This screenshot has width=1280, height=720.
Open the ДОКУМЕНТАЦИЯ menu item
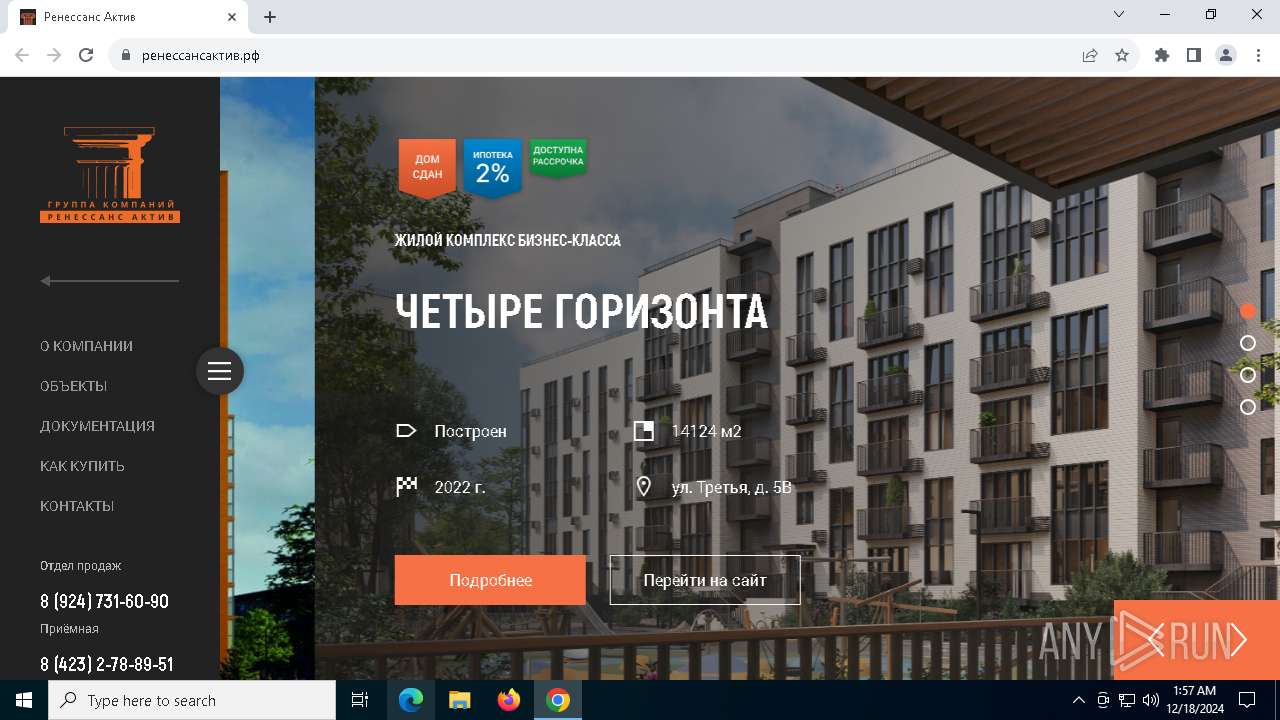(x=97, y=426)
